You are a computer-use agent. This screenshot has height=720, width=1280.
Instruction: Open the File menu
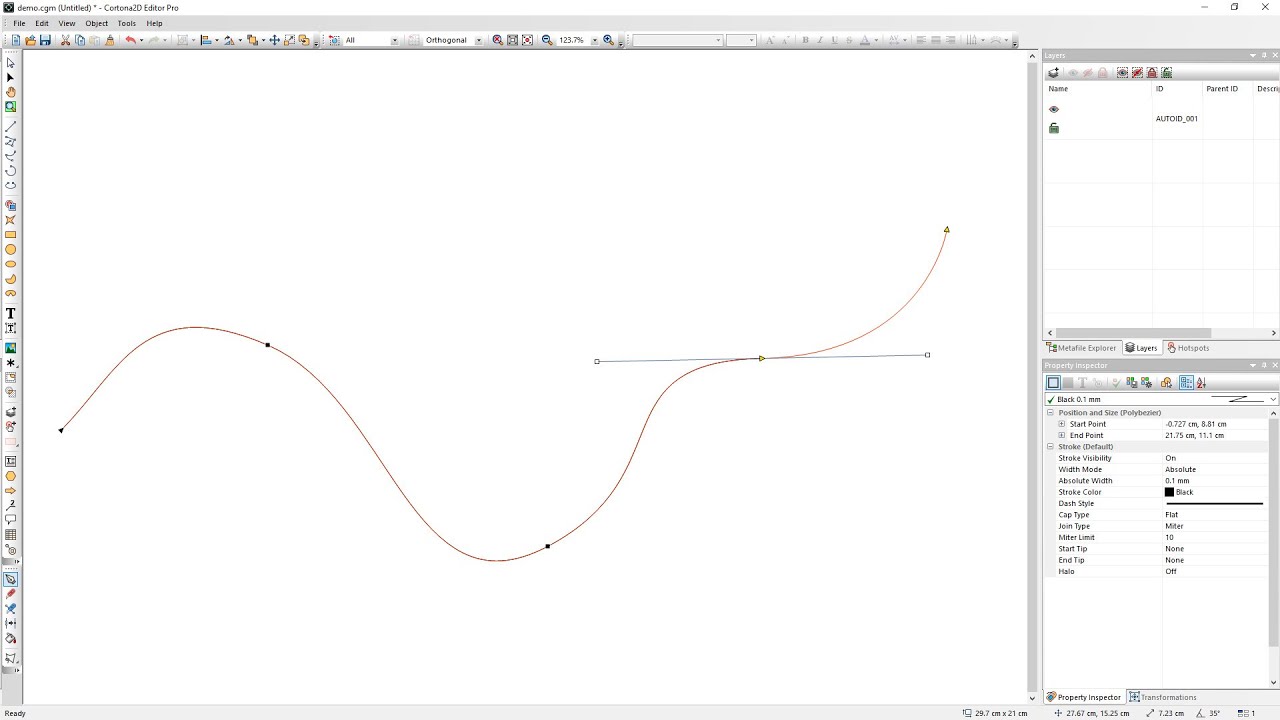coord(19,23)
